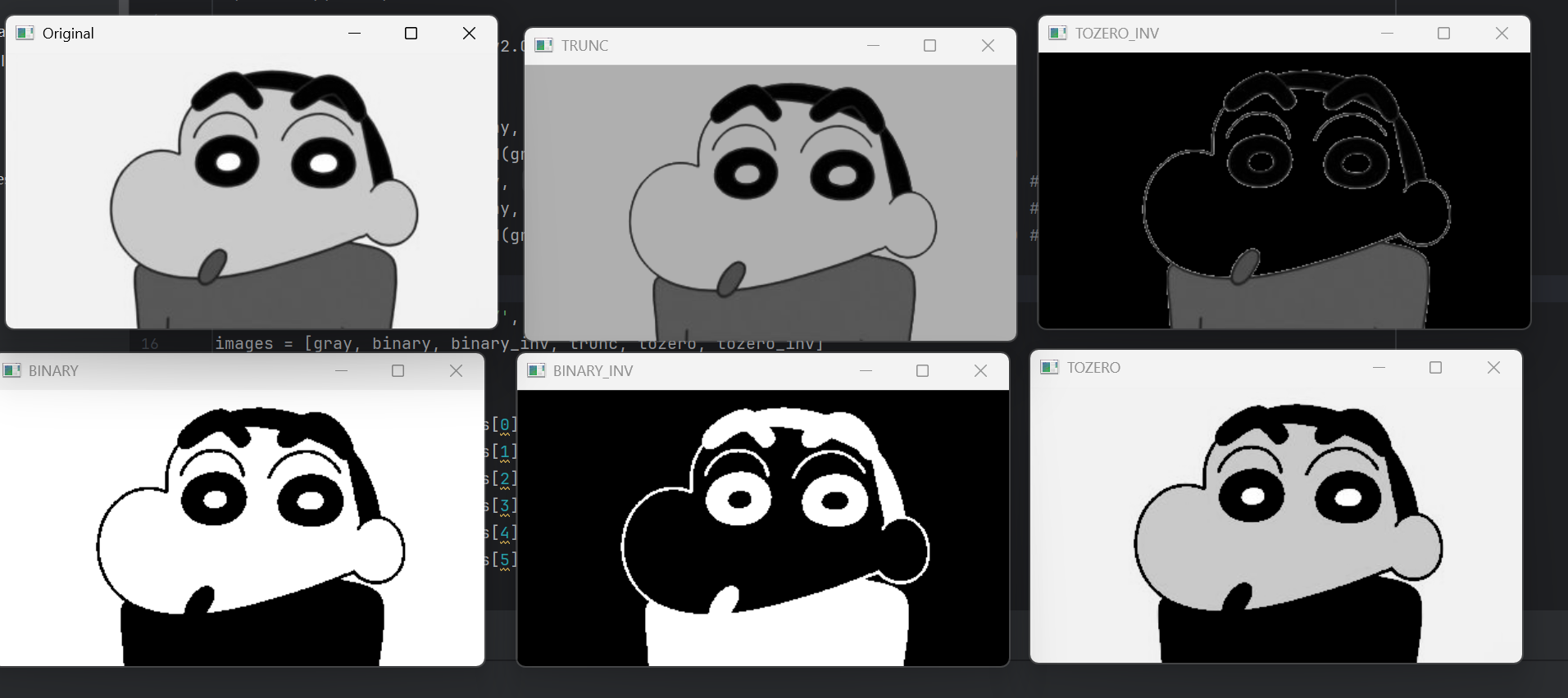Maximize the Original window
This screenshot has width=1568, height=698.
click(411, 33)
